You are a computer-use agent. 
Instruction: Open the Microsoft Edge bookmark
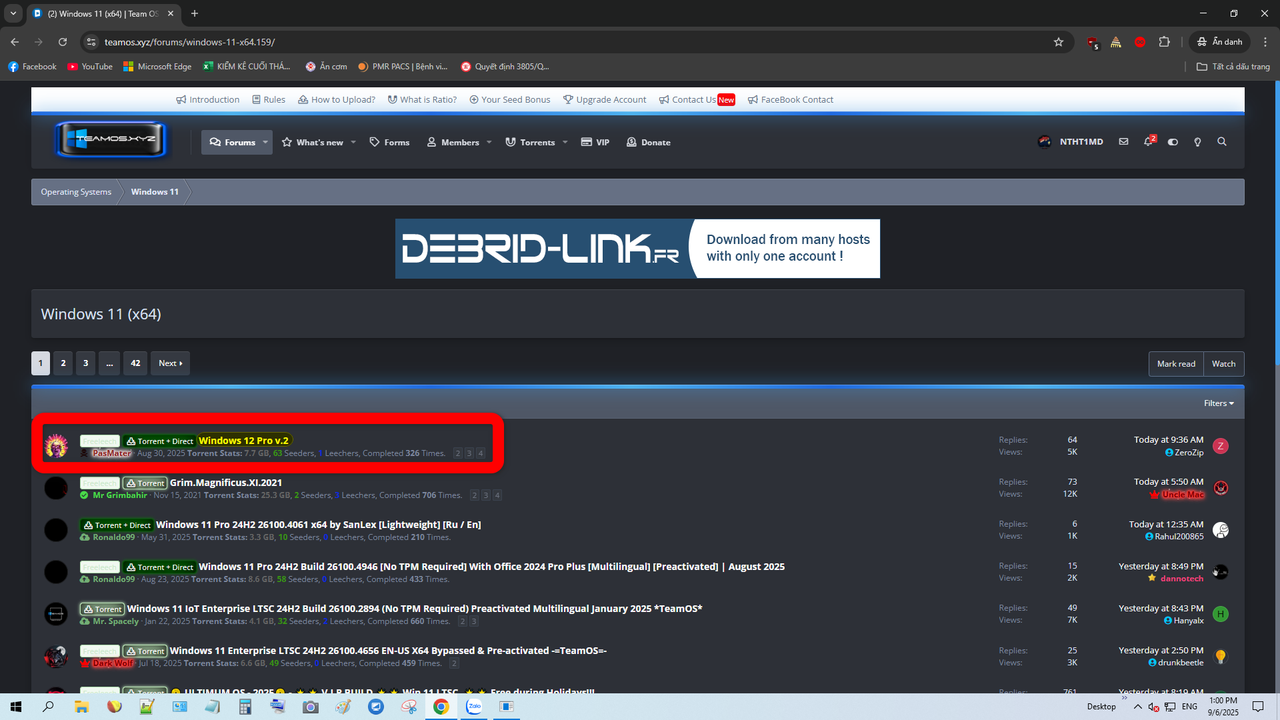tap(157, 67)
